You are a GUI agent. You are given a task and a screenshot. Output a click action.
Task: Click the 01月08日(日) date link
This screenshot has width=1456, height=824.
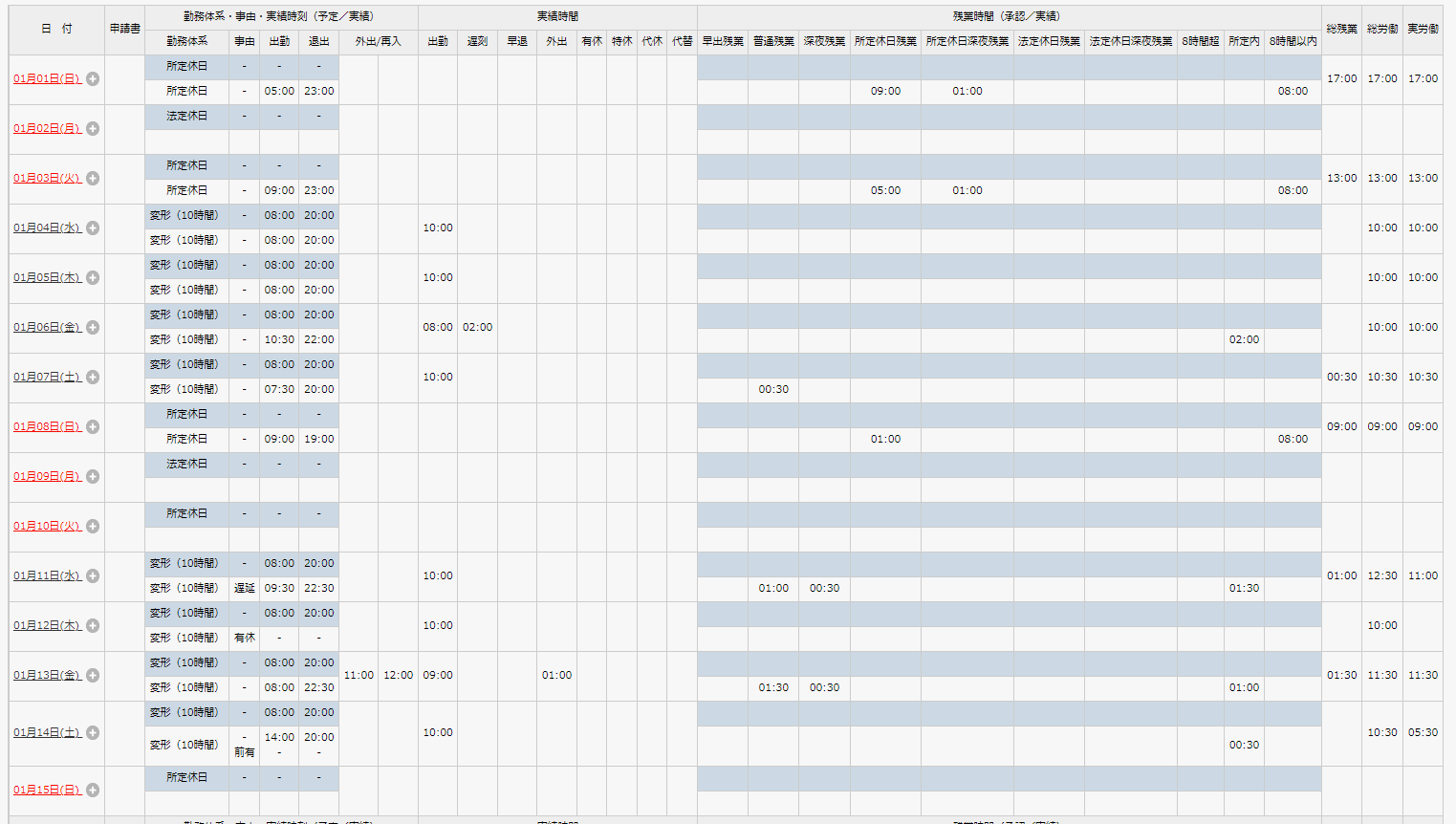point(47,427)
